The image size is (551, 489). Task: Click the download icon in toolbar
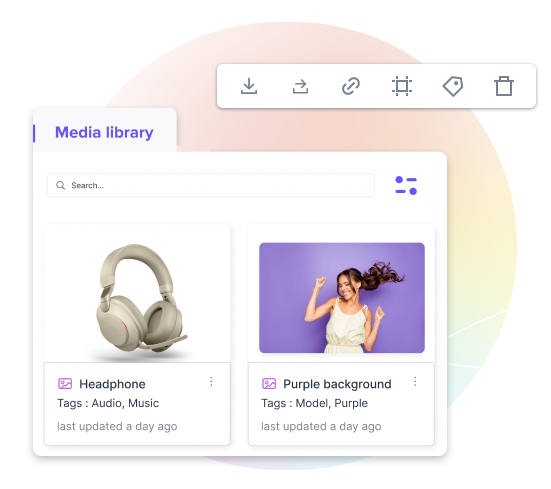pos(249,86)
